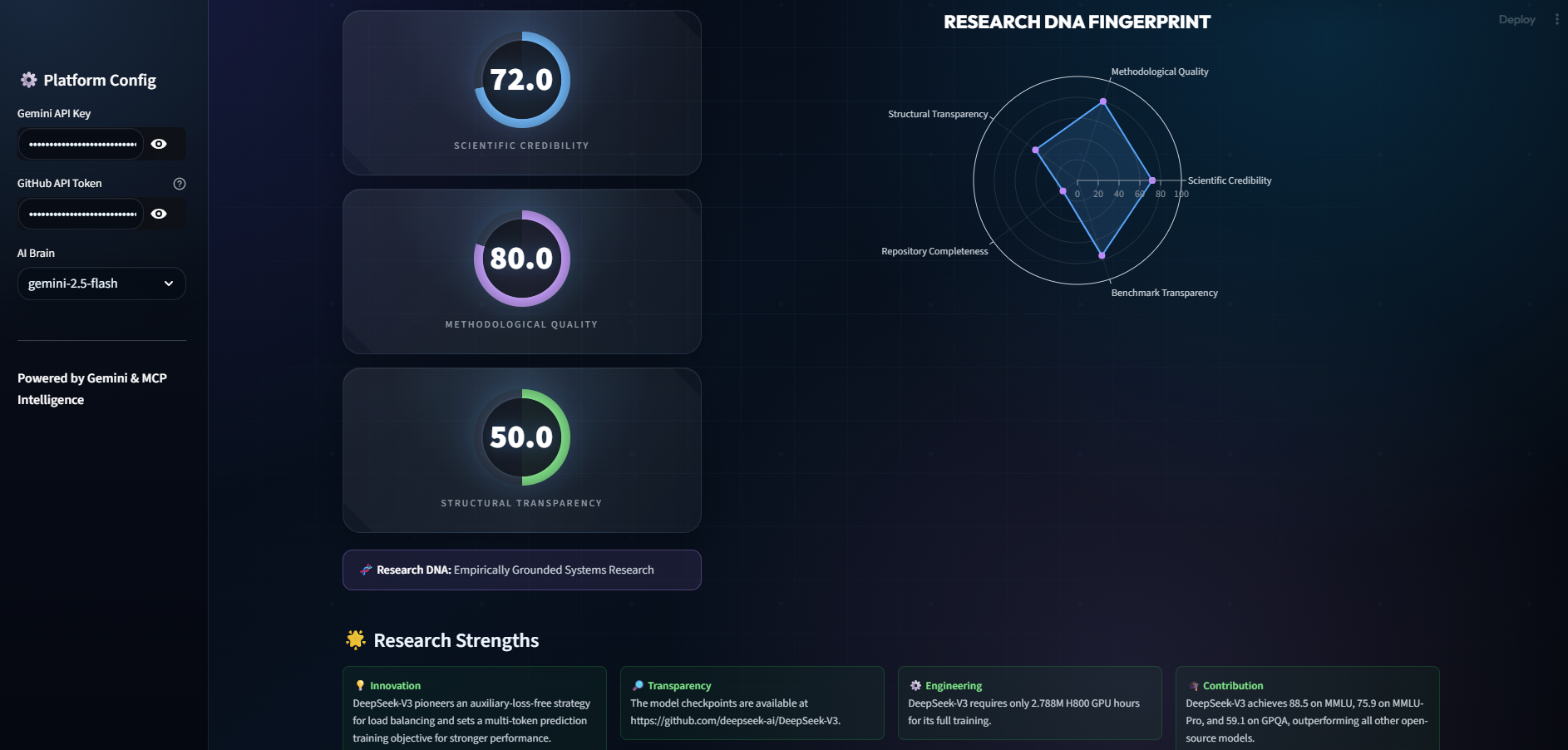Click the Transparency magnifier icon
The width and height of the screenshot is (1568, 750).
pyautogui.click(x=638, y=686)
